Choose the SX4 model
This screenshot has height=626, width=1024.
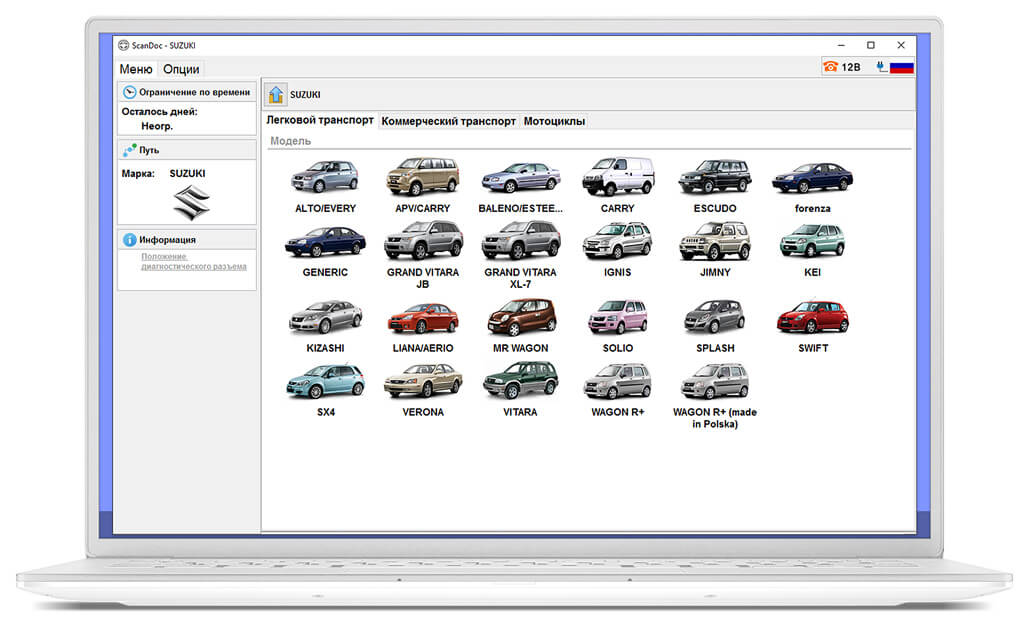tap(325, 390)
